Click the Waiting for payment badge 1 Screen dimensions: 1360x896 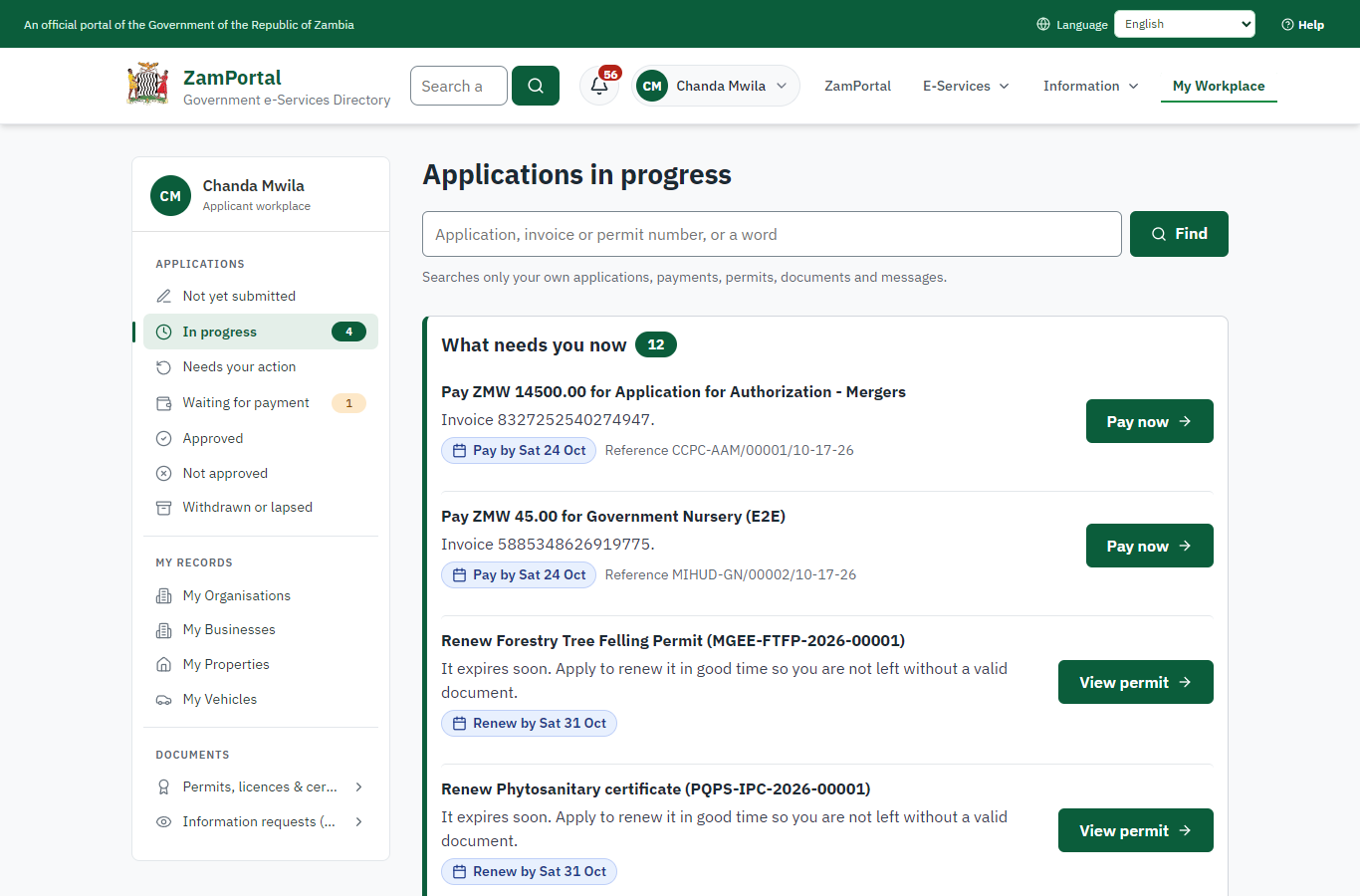coord(348,402)
